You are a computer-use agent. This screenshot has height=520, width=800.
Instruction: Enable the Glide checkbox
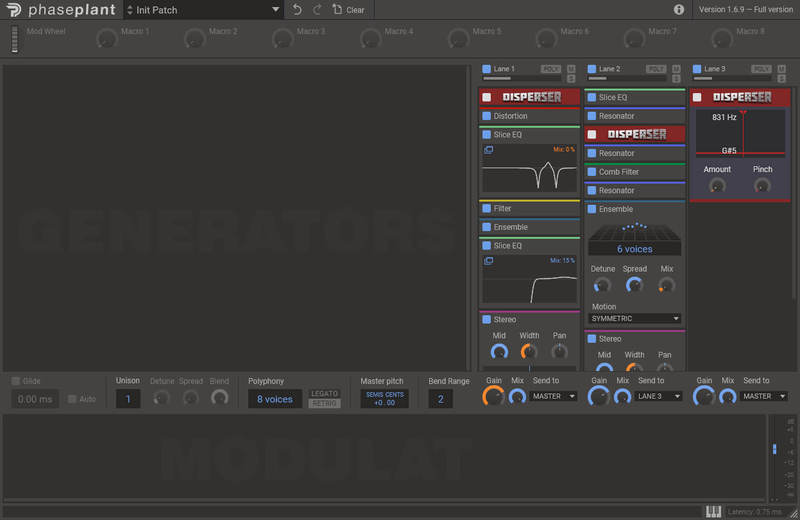pyautogui.click(x=16, y=381)
